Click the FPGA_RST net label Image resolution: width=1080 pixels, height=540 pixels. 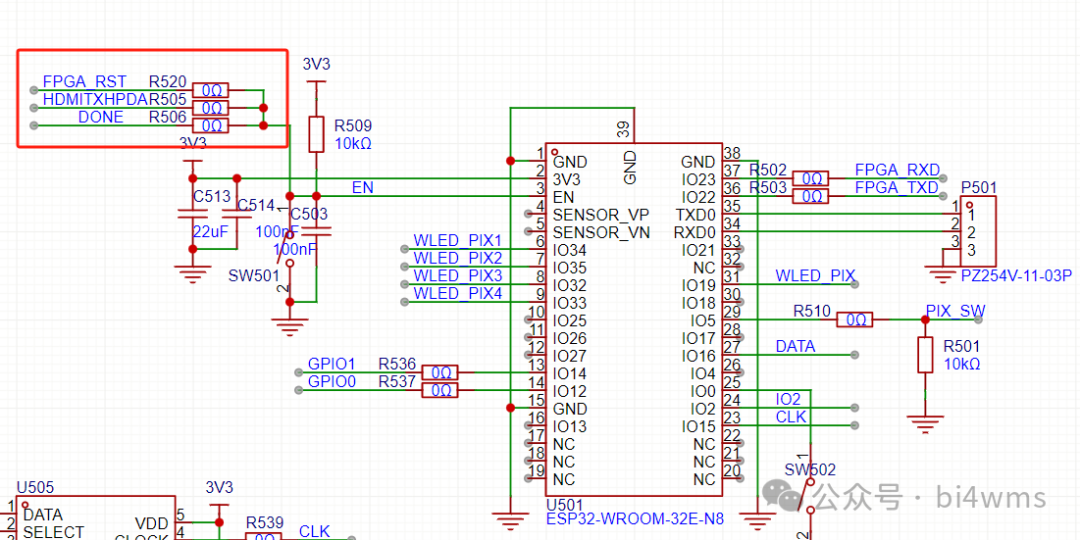pos(84,82)
